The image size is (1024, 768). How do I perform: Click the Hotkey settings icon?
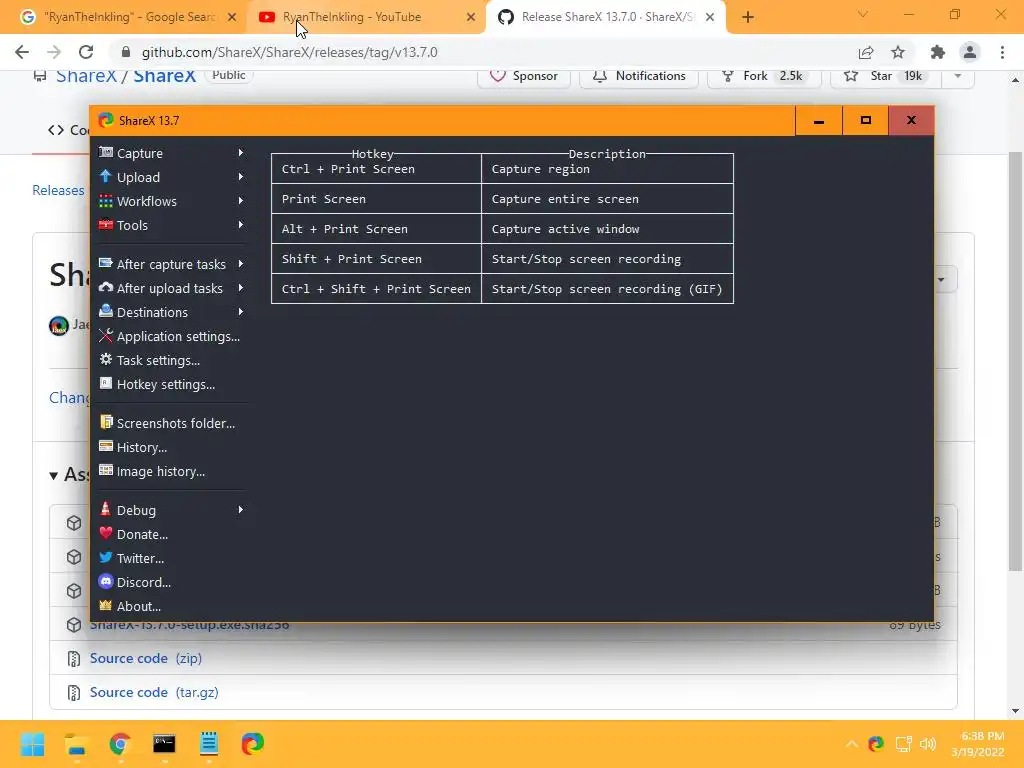pos(106,383)
